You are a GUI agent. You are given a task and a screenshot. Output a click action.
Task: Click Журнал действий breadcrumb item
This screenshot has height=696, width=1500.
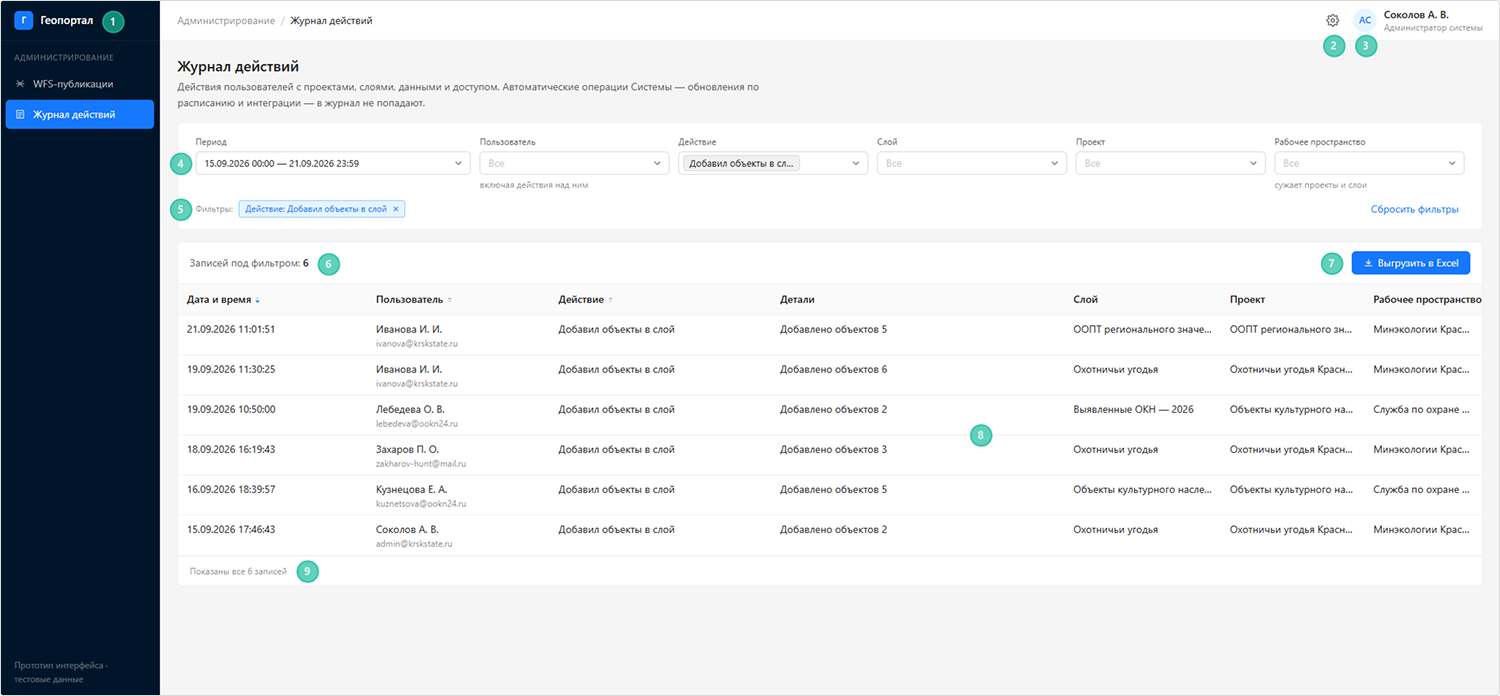tap(331, 20)
